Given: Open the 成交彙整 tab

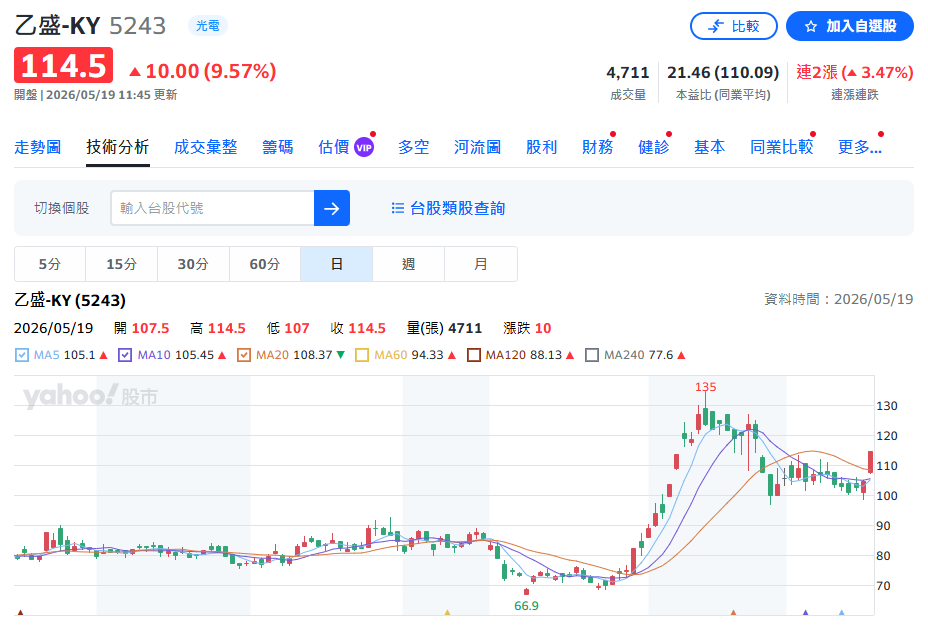Looking at the screenshot, I should [x=206, y=147].
